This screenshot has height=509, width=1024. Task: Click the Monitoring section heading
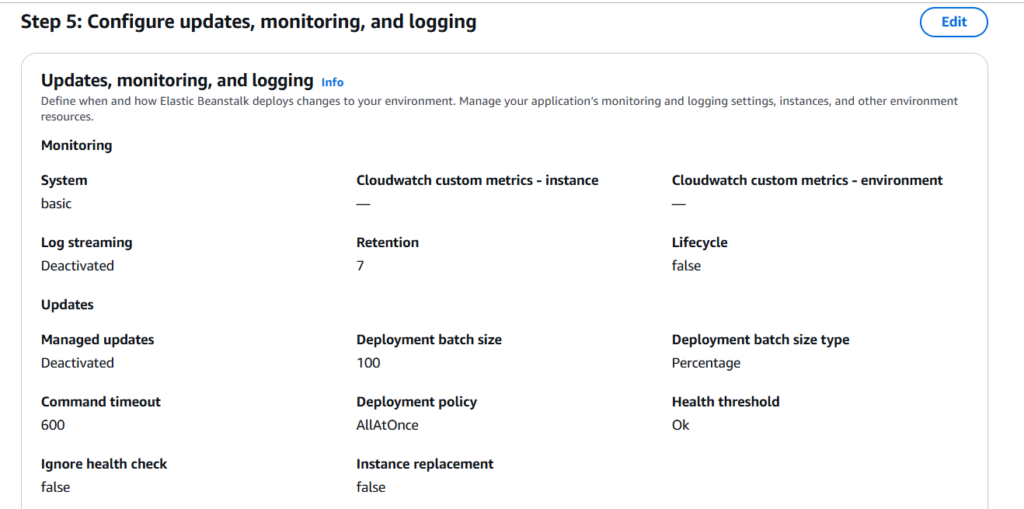point(76,145)
